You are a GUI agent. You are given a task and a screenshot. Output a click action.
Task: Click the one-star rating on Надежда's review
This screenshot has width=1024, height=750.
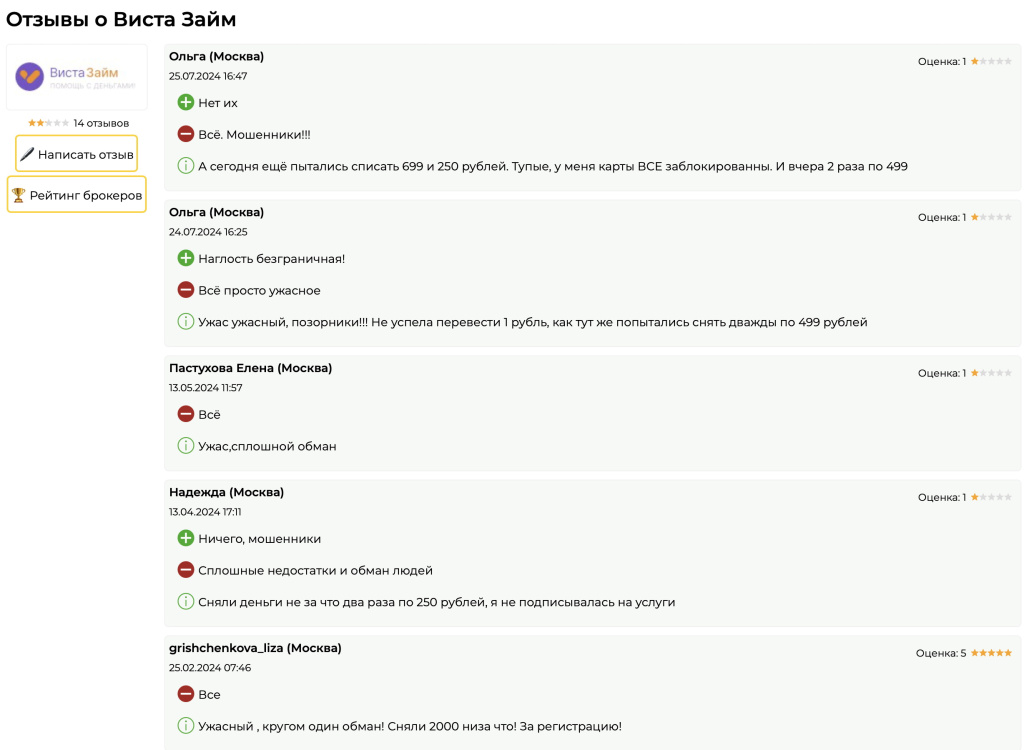[991, 497]
